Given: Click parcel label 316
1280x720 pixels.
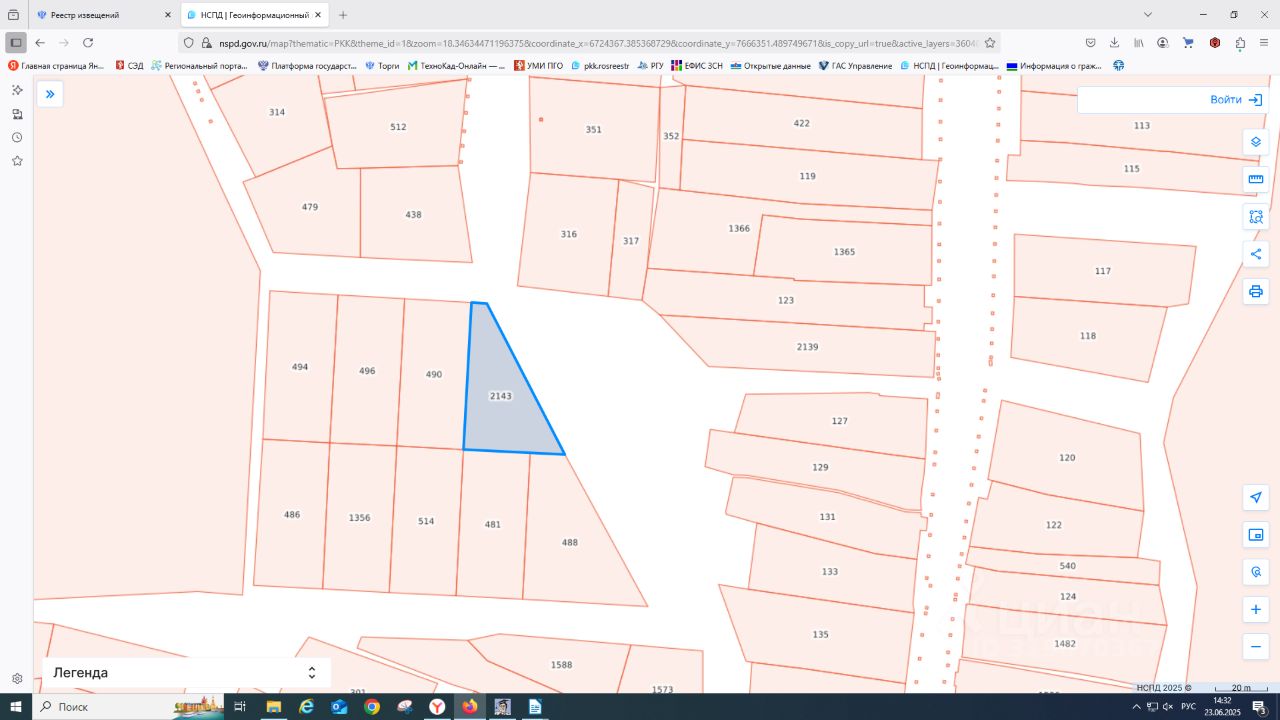Looking at the screenshot, I should [x=568, y=234].
